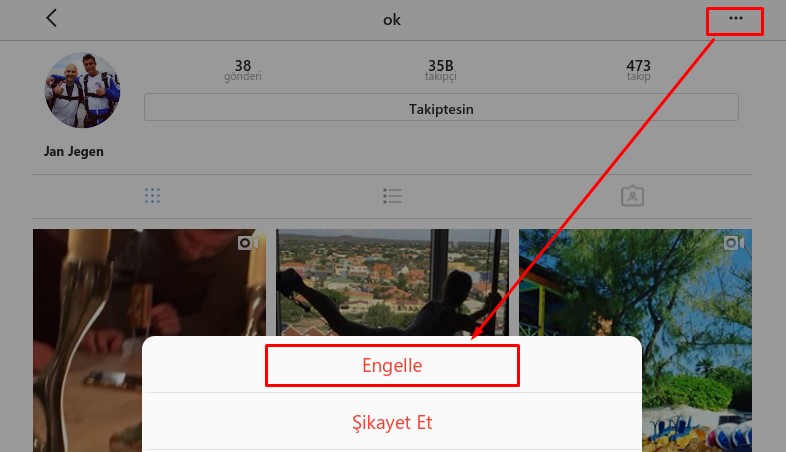Open the three-dot options menu
This screenshot has height=452, width=786.
[x=735, y=19]
